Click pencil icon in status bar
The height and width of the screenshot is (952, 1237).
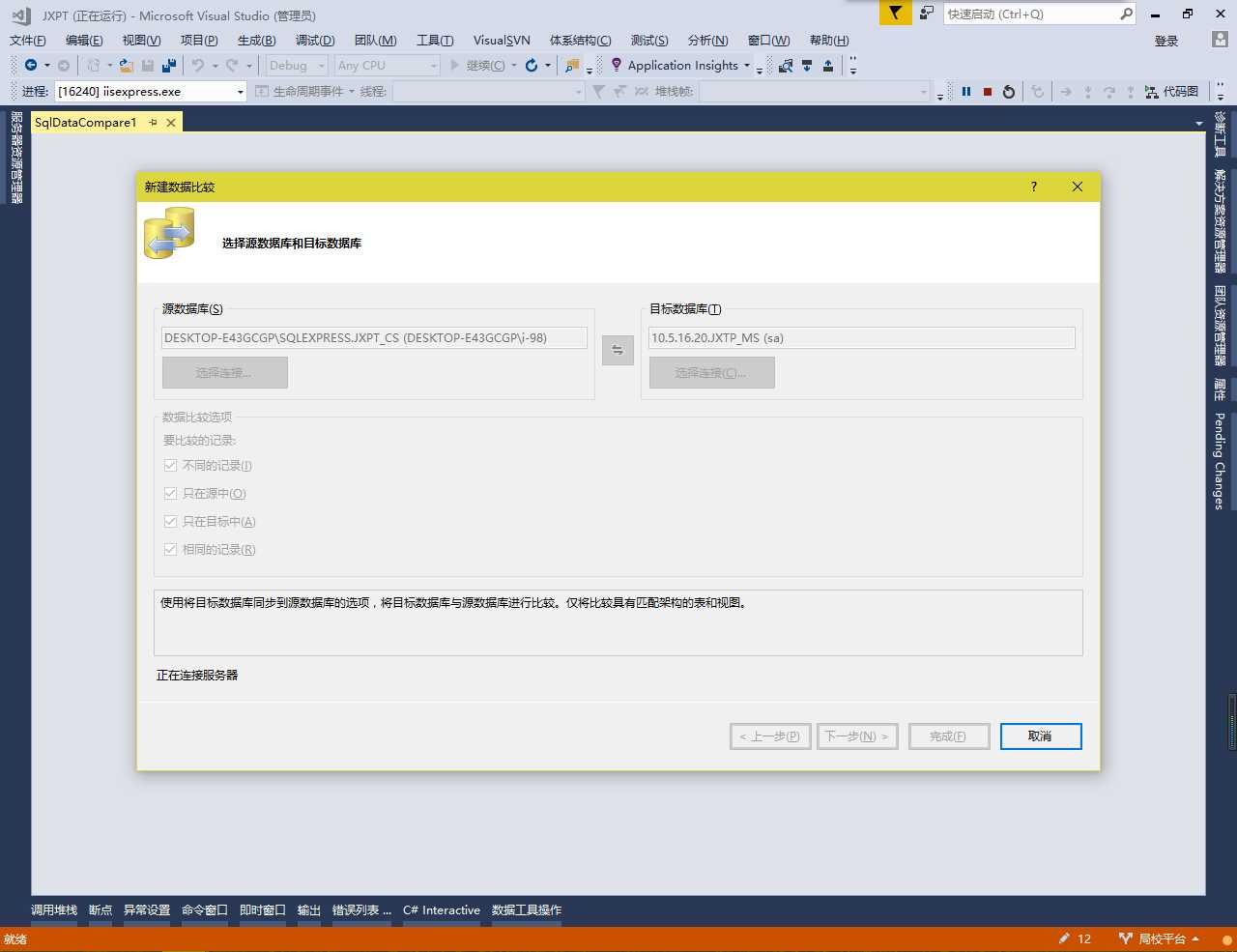click(x=1064, y=938)
